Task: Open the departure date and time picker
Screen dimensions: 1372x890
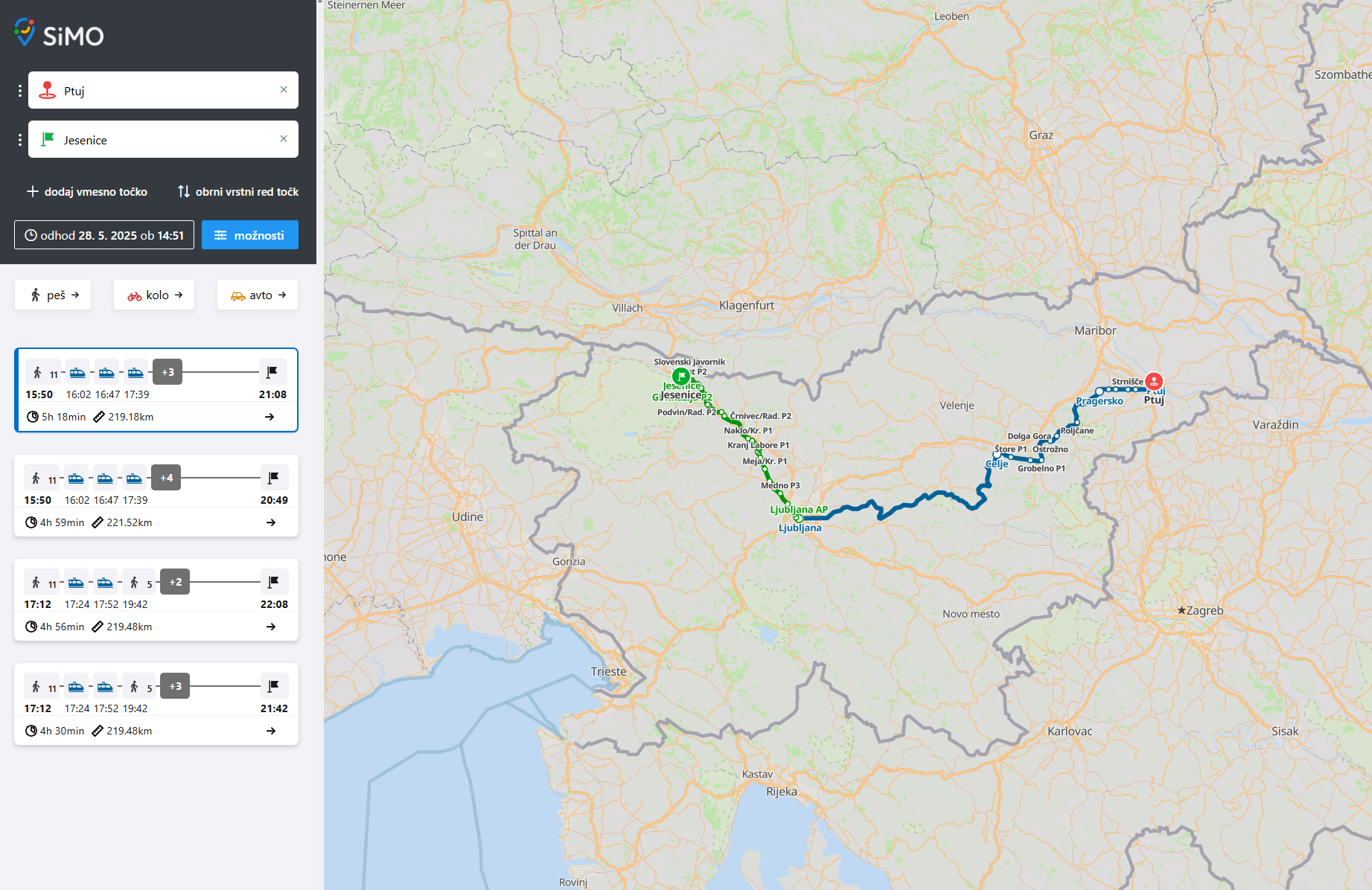Action: pyautogui.click(x=104, y=235)
